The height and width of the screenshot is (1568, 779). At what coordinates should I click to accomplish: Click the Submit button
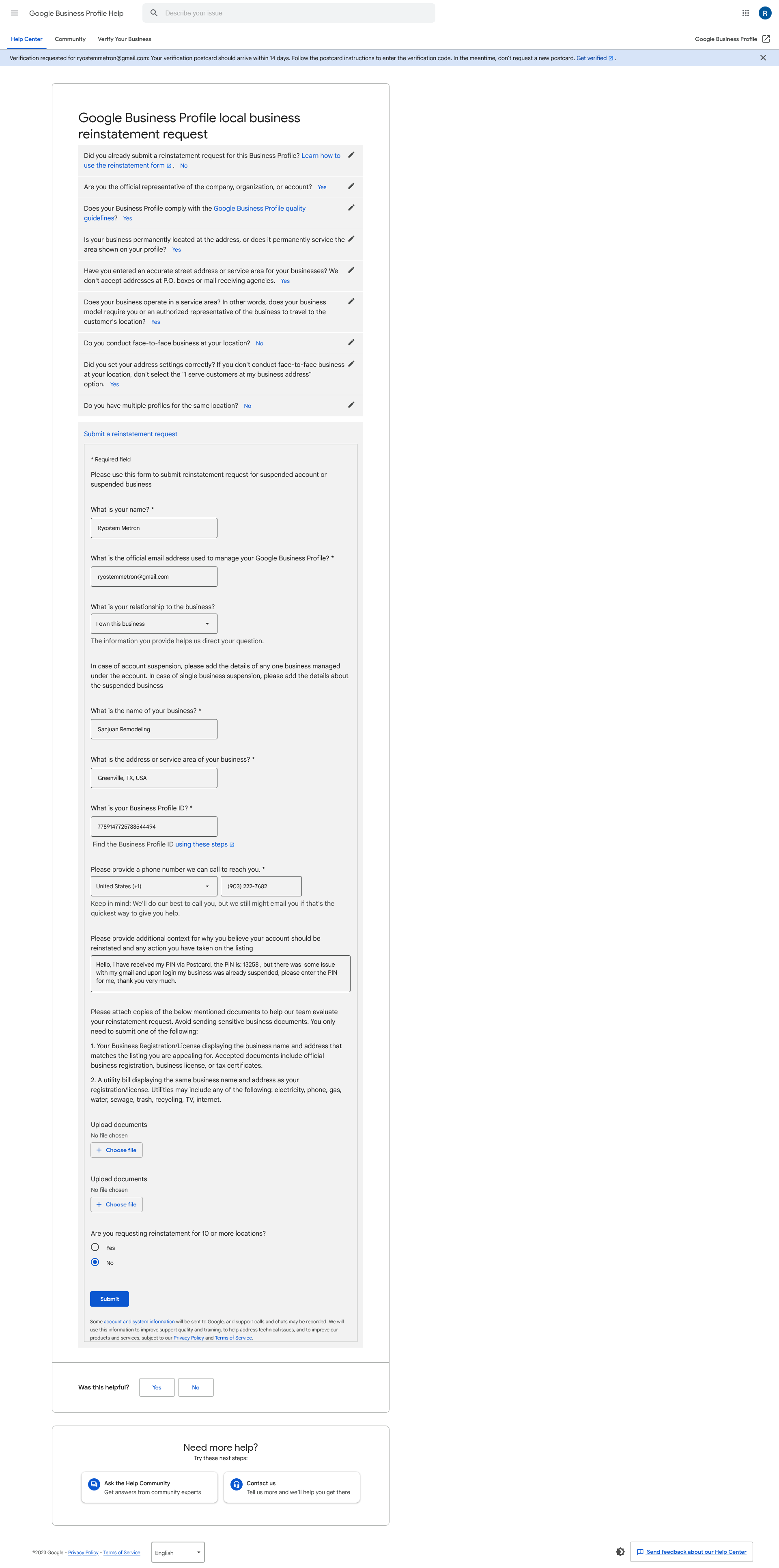coord(110,1299)
